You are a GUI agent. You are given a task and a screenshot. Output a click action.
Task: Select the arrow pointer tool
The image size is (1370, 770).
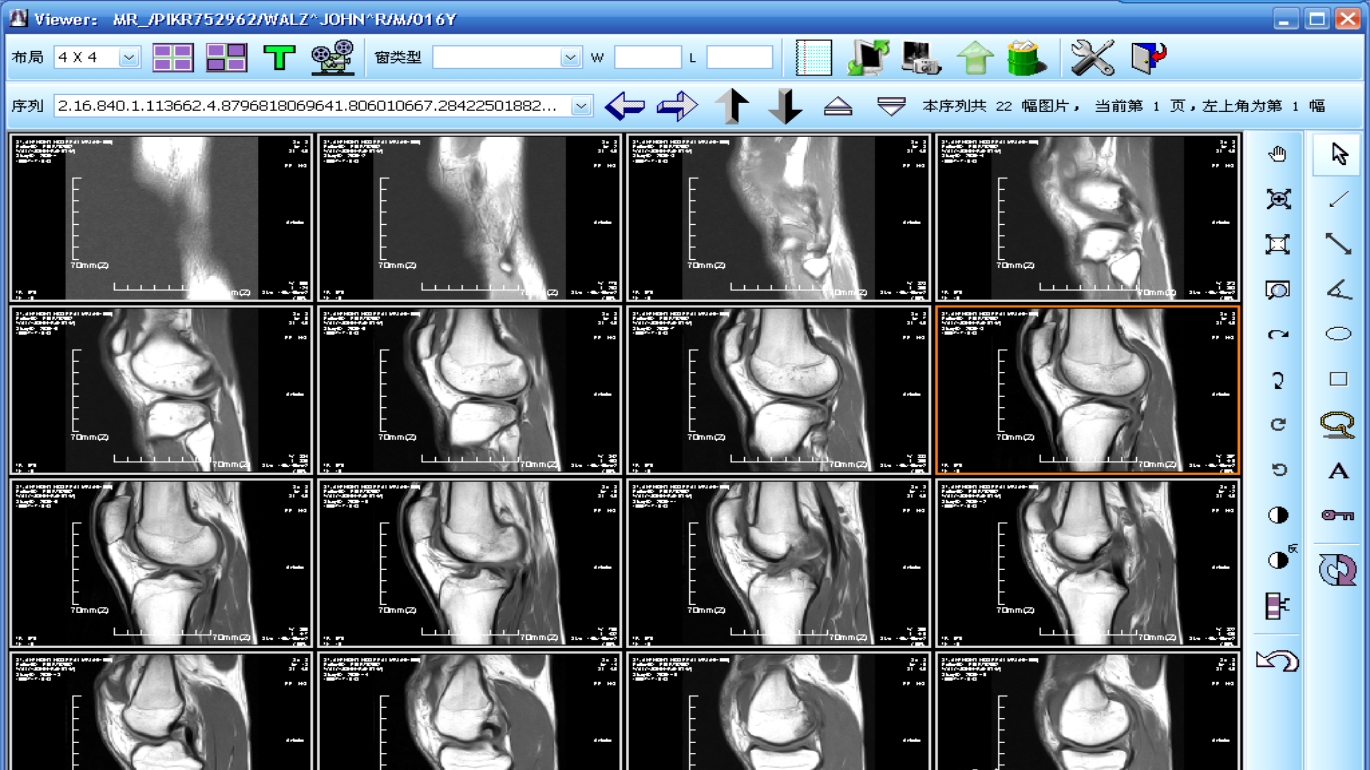pyautogui.click(x=1338, y=154)
